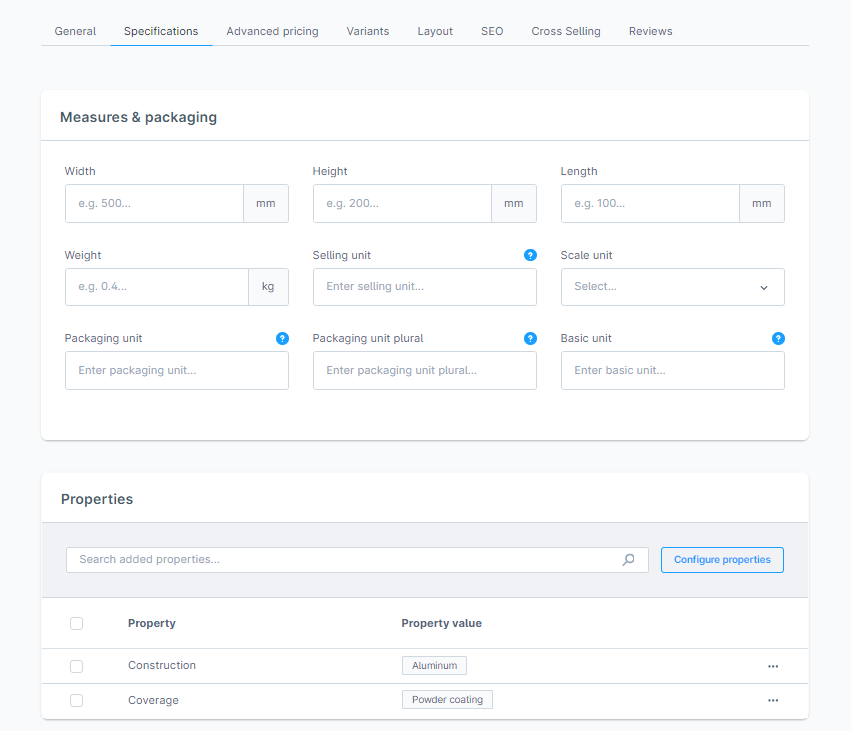Screen dimensions: 851x731
Task: Toggle select-all checkbox in properties header
Action: pos(77,624)
